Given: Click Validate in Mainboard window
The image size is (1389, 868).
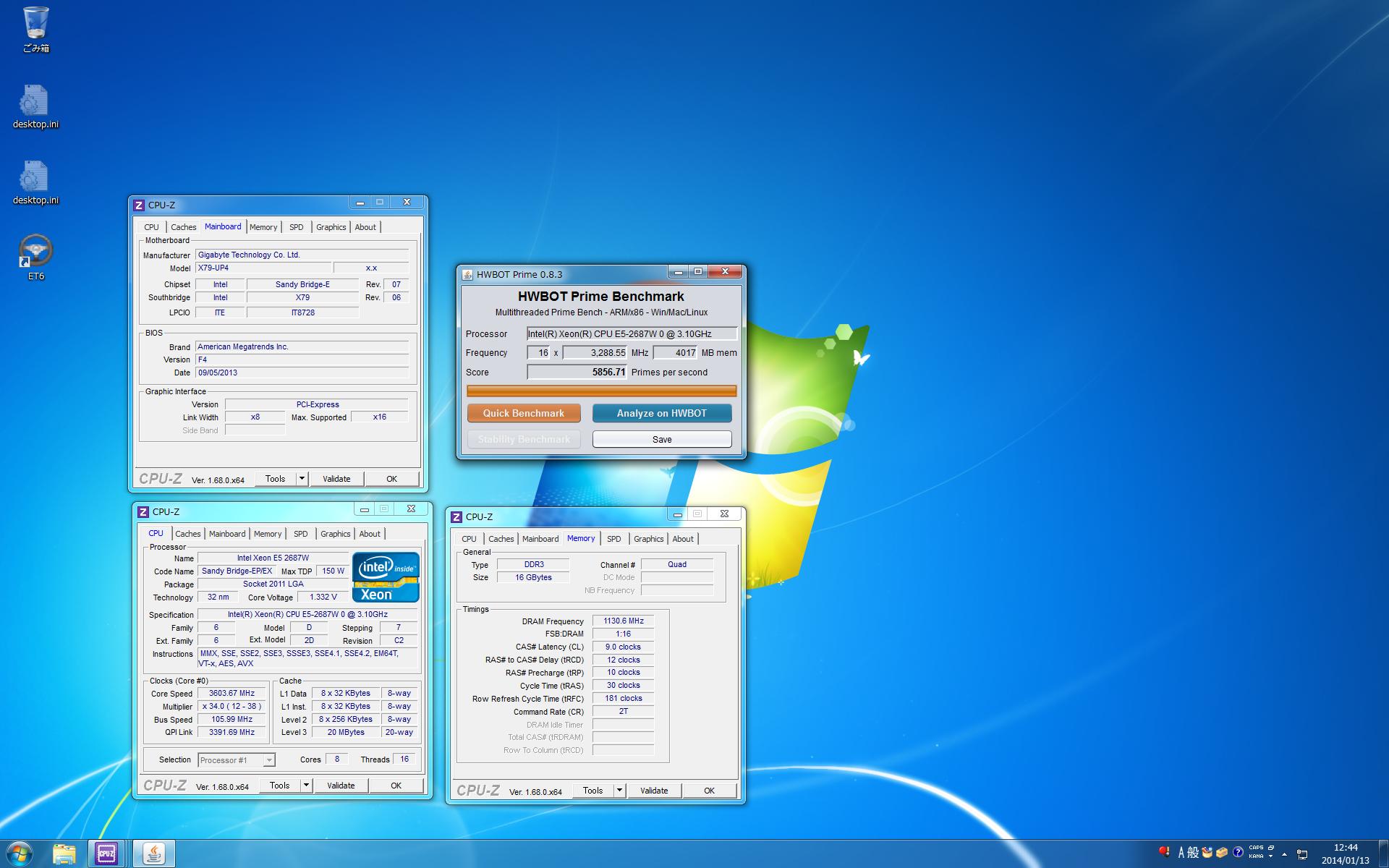Looking at the screenshot, I should (x=336, y=479).
